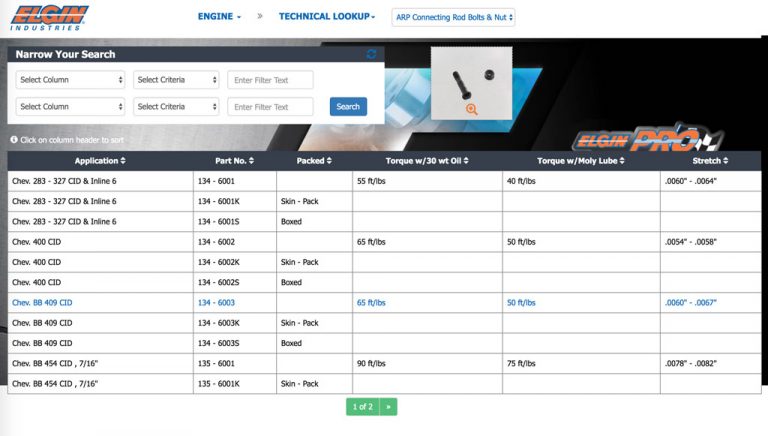Click the Elgin Industries logo
Image resolution: width=768 pixels, height=436 pixels.
click(x=49, y=18)
